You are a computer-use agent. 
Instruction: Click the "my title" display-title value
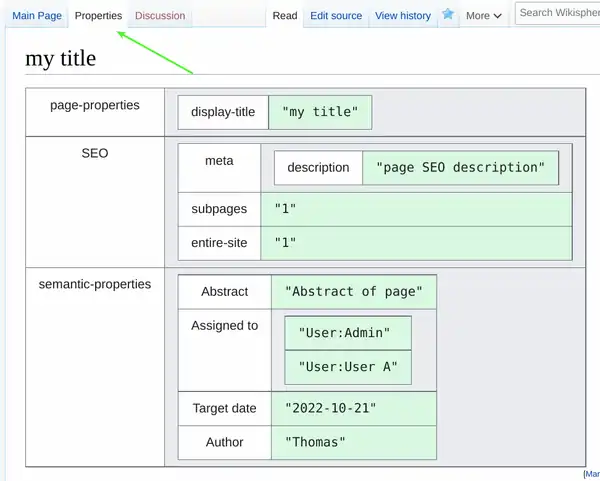tap(319, 112)
